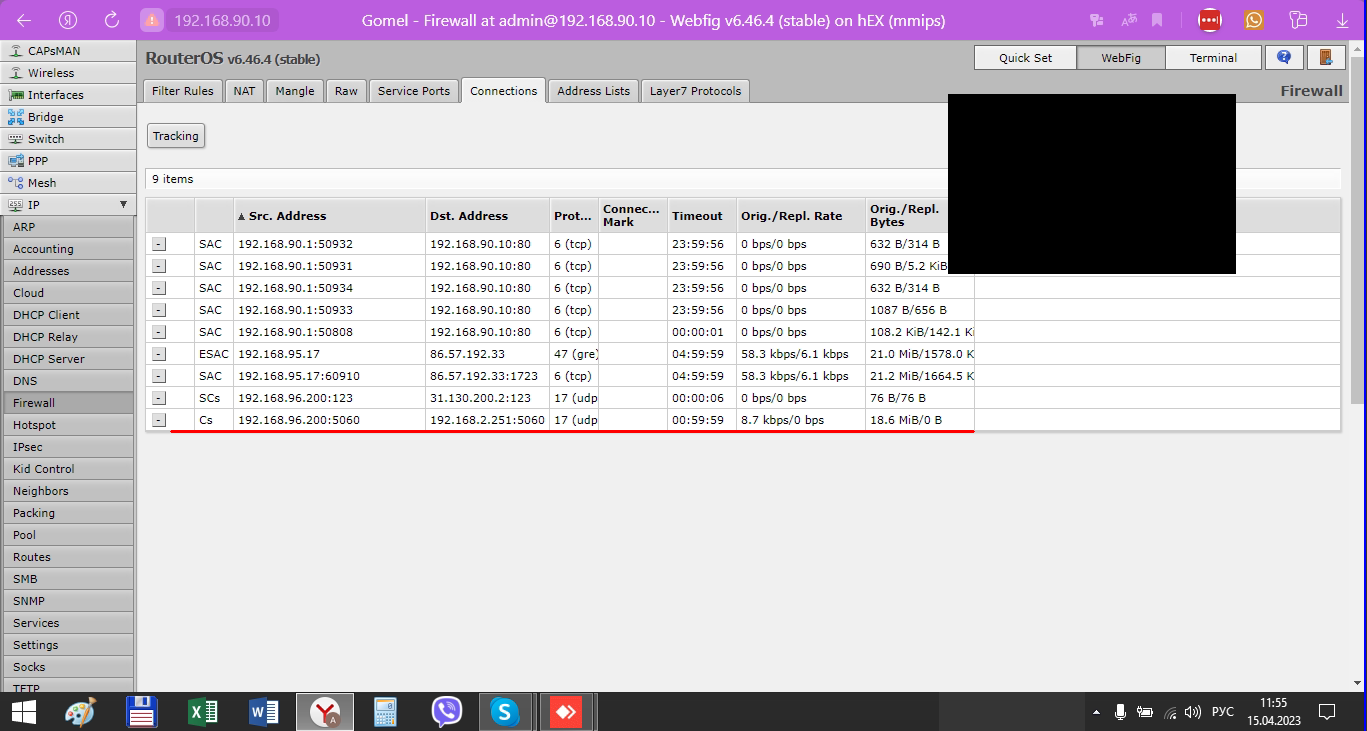Switch to the NAT tab
Image resolution: width=1367 pixels, height=731 pixels.
pos(244,91)
